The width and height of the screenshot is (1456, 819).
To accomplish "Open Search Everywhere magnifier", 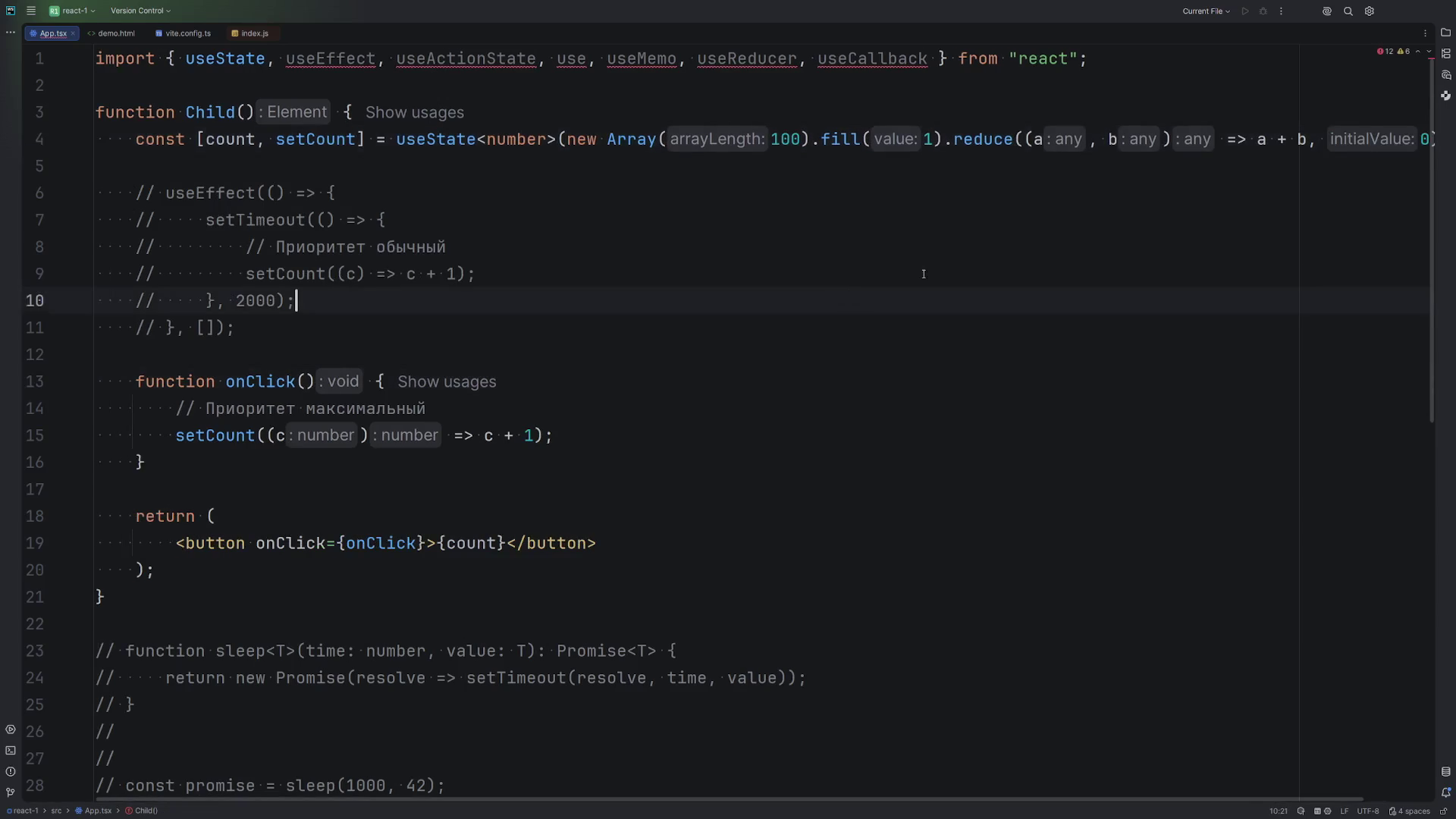I will point(1348,11).
